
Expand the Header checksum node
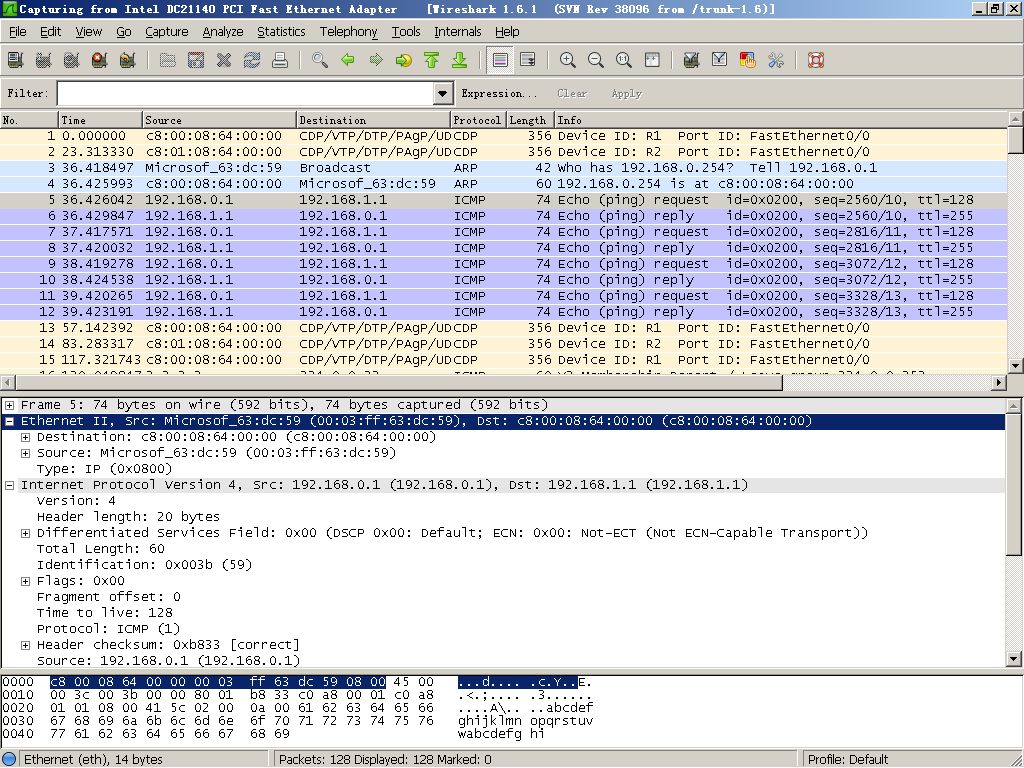pos(25,645)
